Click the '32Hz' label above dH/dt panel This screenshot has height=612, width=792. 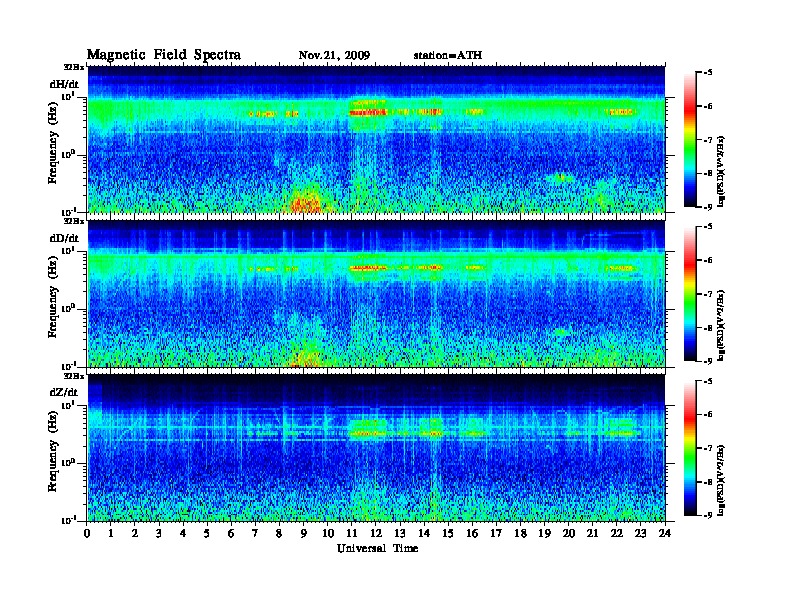click(73, 67)
